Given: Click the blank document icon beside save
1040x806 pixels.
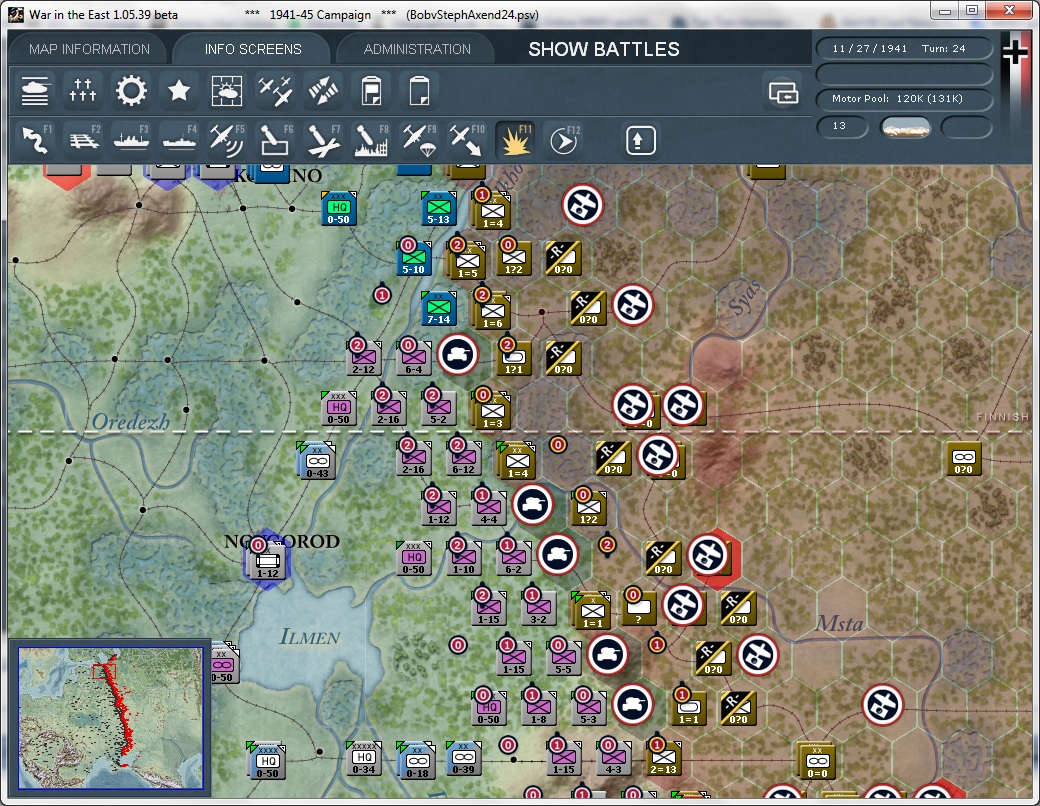Looking at the screenshot, I should [419, 91].
